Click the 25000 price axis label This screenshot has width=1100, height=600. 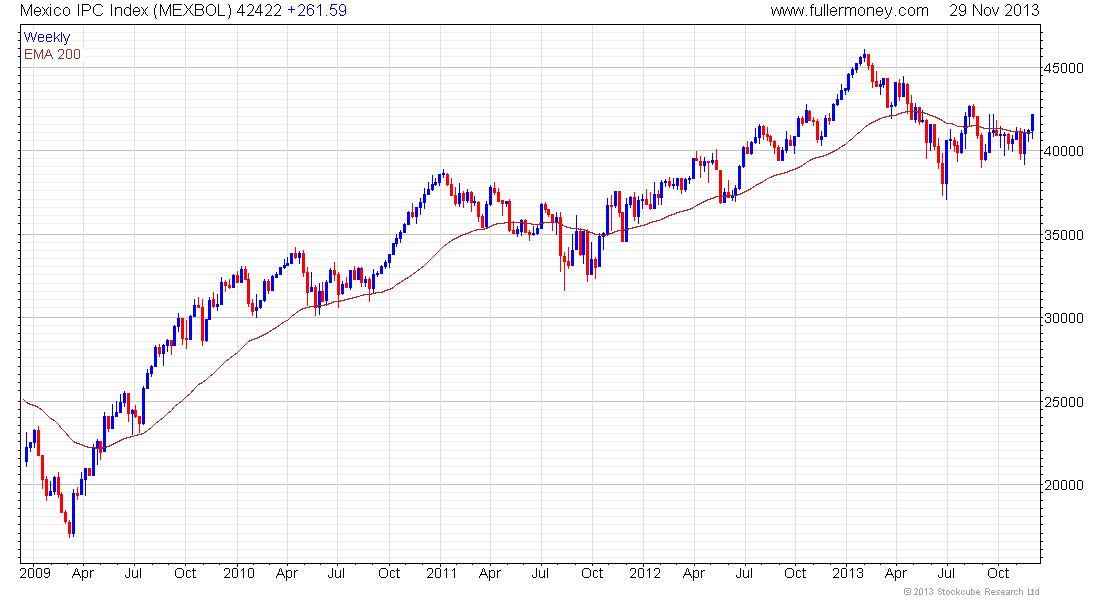tap(1064, 402)
